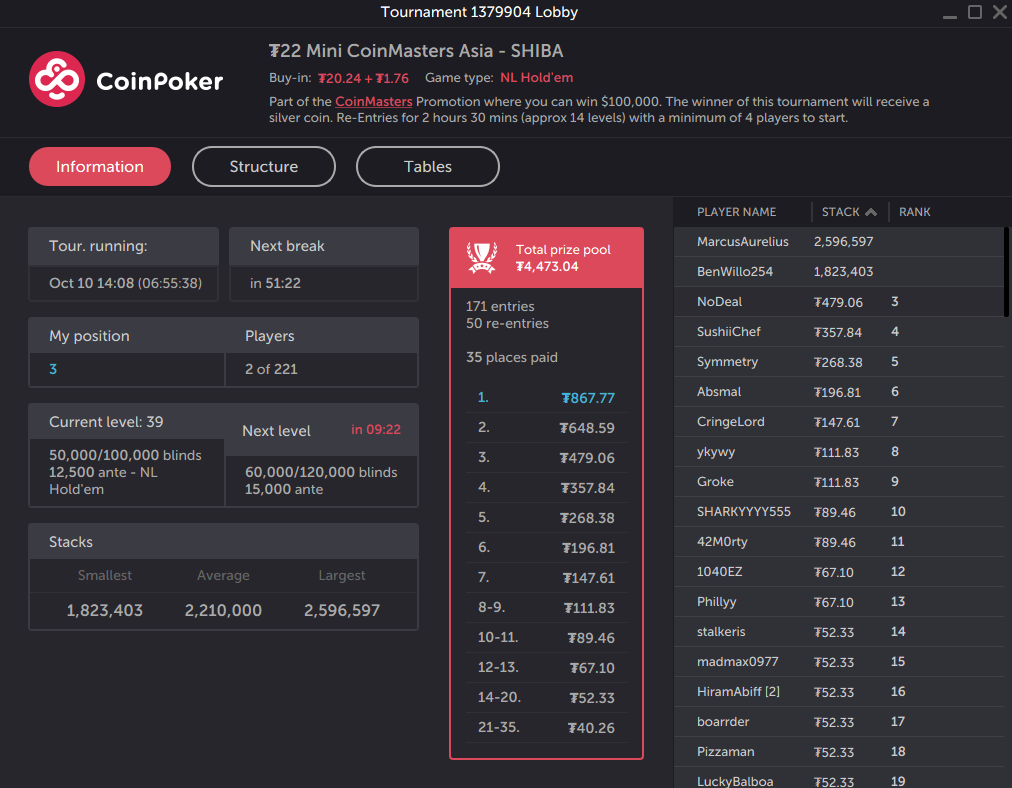The image size is (1012, 788).
Task: Select MarcusAurelius in the player list
Action: pos(838,241)
